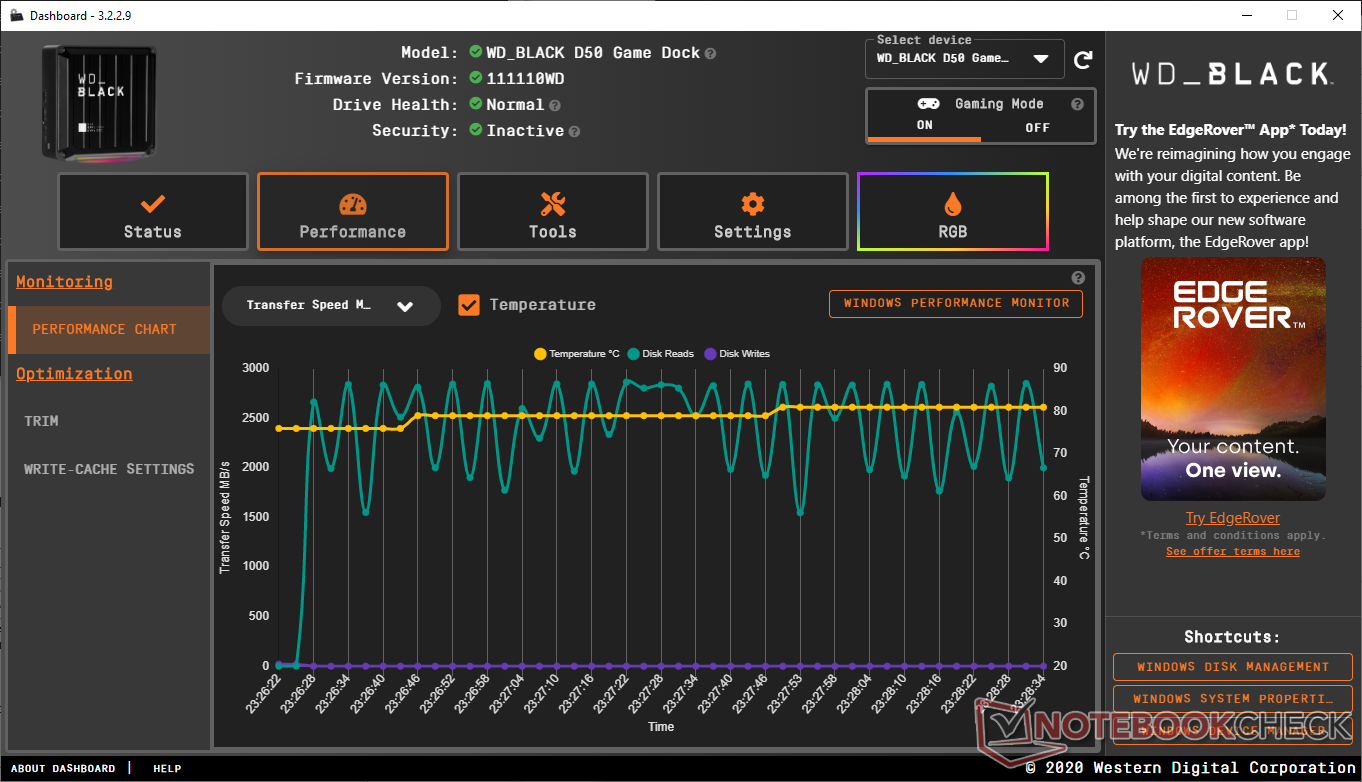The height and width of the screenshot is (782, 1362).
Task: Turn Gaming Mode ON
Action: coord(924,126)
